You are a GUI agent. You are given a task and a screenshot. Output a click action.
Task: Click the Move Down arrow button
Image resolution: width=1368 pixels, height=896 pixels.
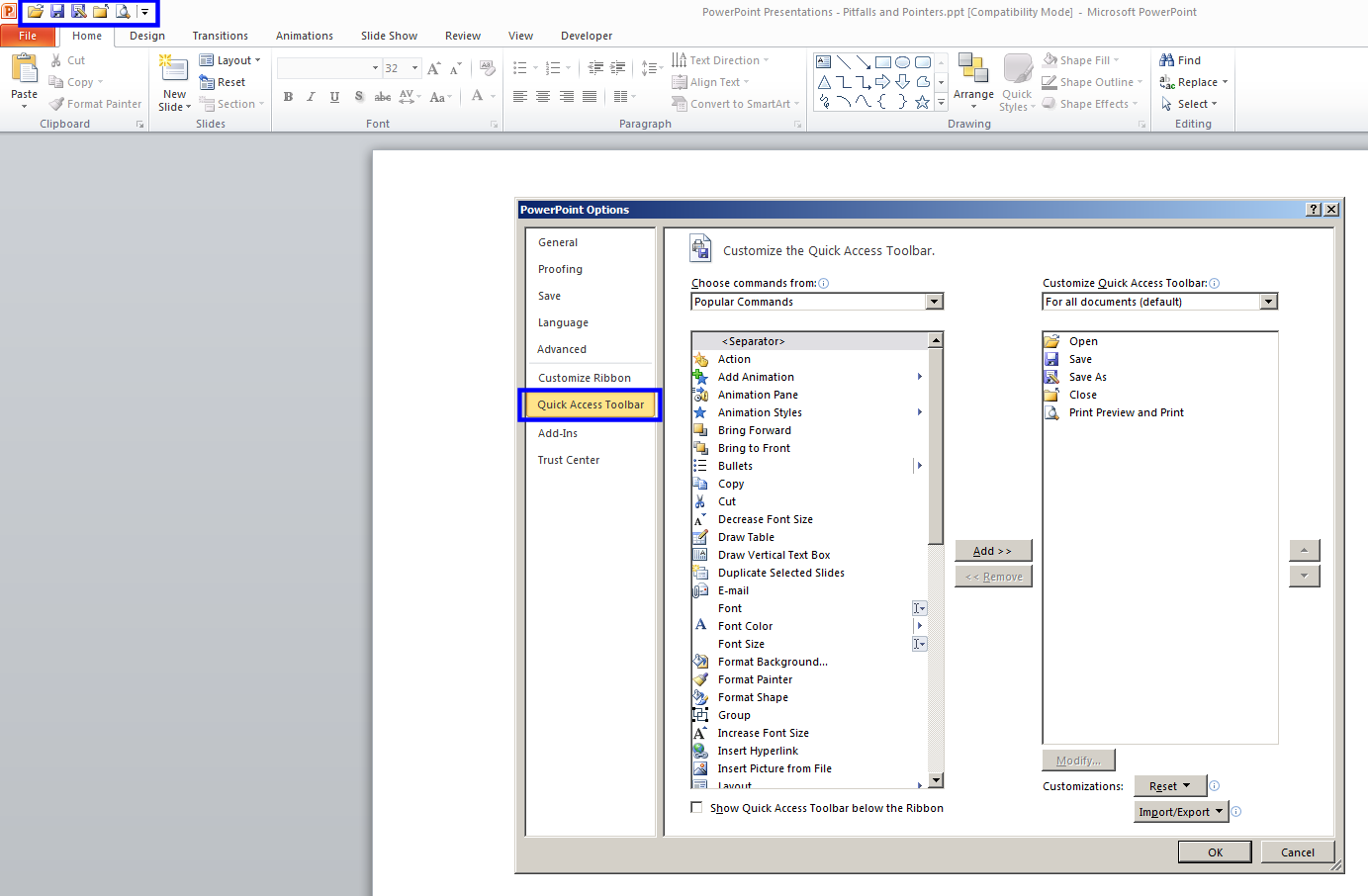[x=1305, y=576]
